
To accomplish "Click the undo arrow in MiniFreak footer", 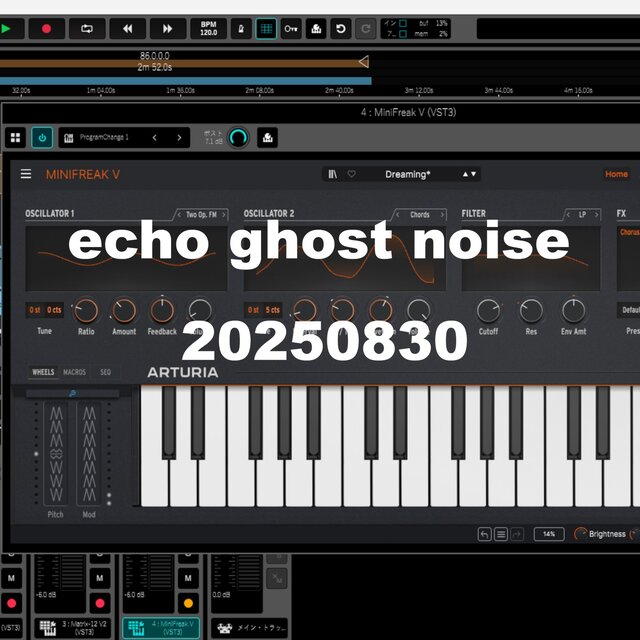I will click(484, 534).
